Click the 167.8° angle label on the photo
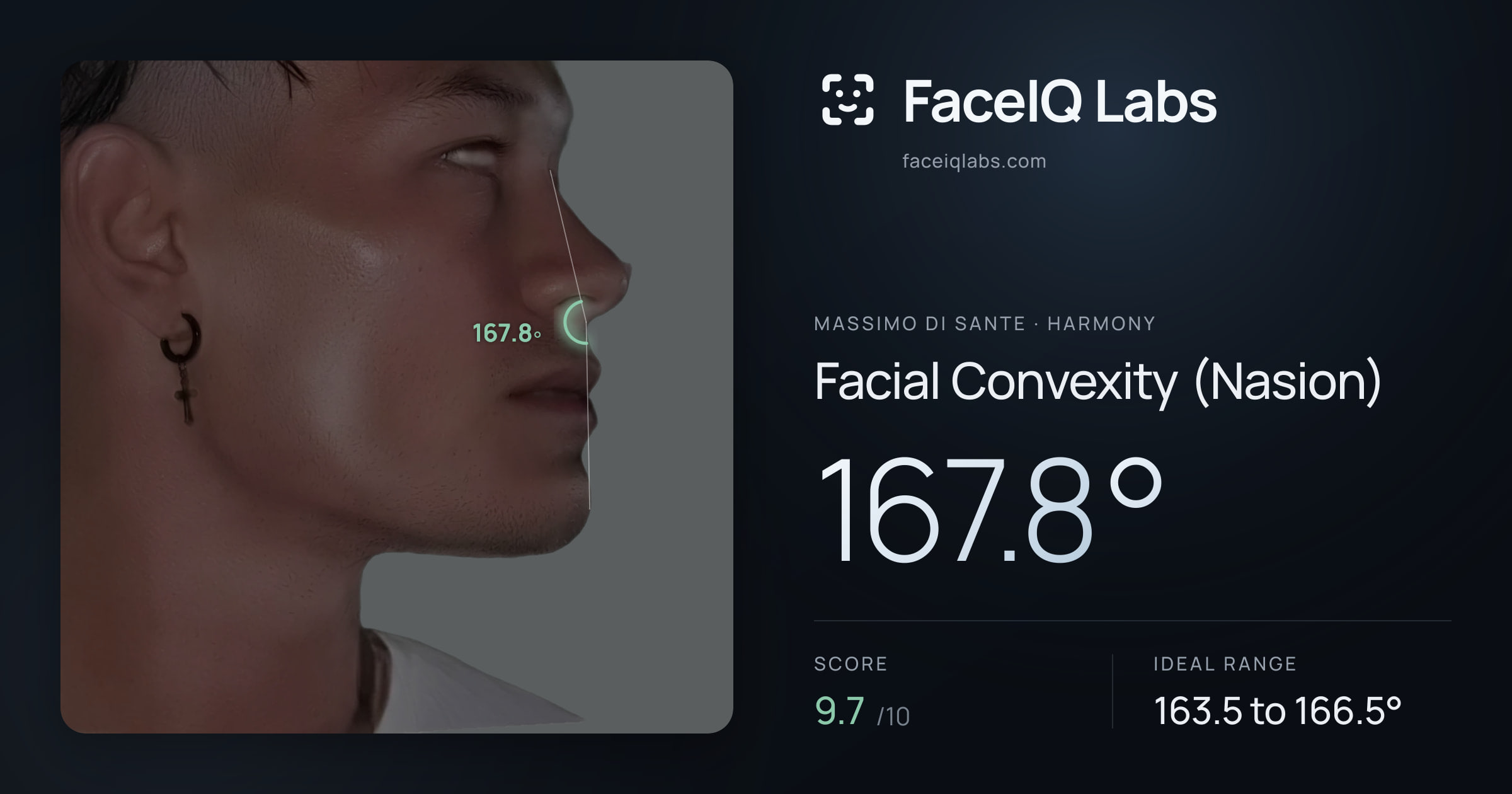Viewport: 1512px width, 794px height. 507,333
